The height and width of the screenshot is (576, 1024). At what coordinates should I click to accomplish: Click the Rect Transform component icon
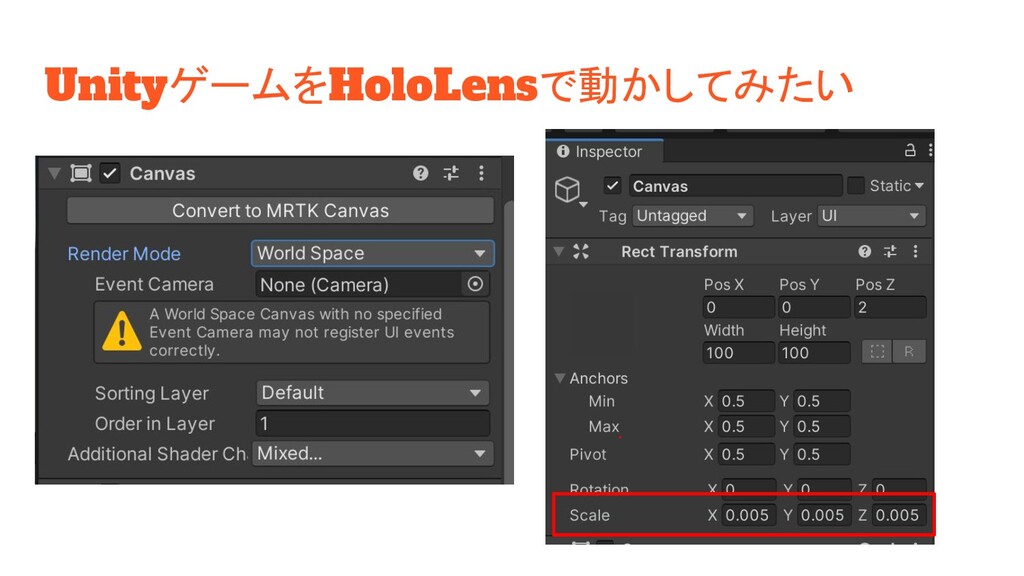coord(581,251)
